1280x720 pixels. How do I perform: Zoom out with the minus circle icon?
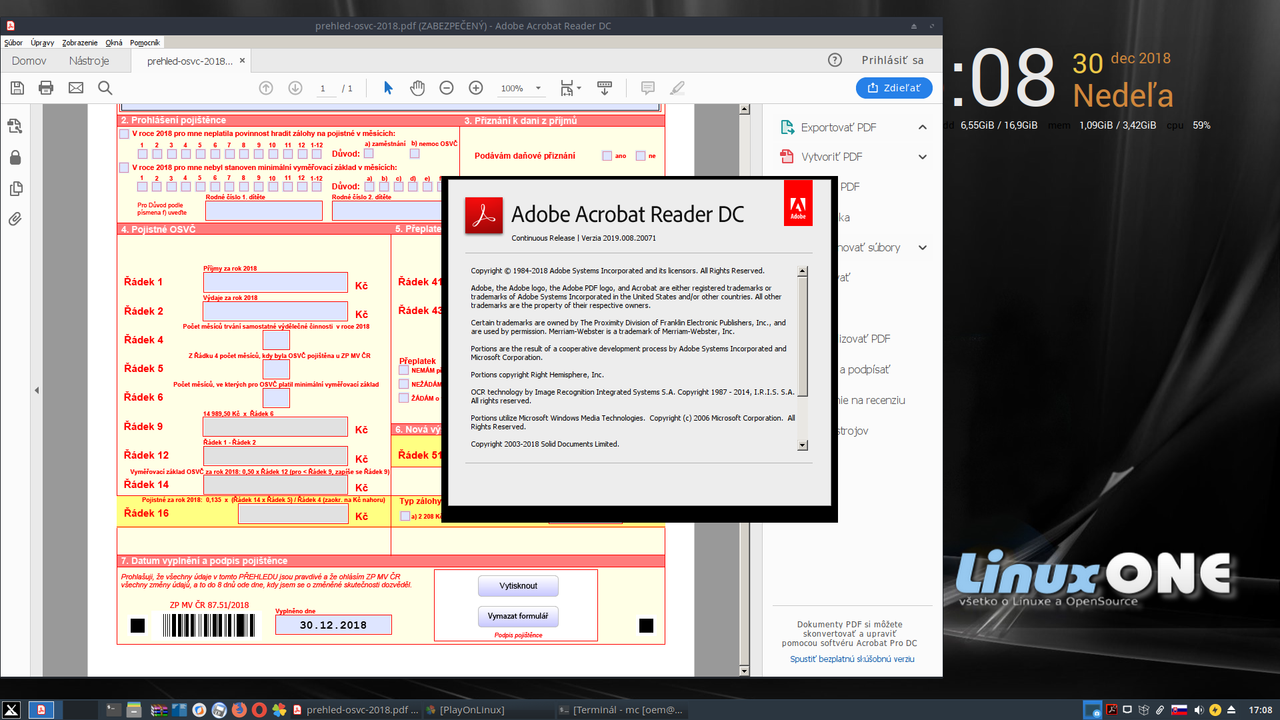tap(447, 88)
